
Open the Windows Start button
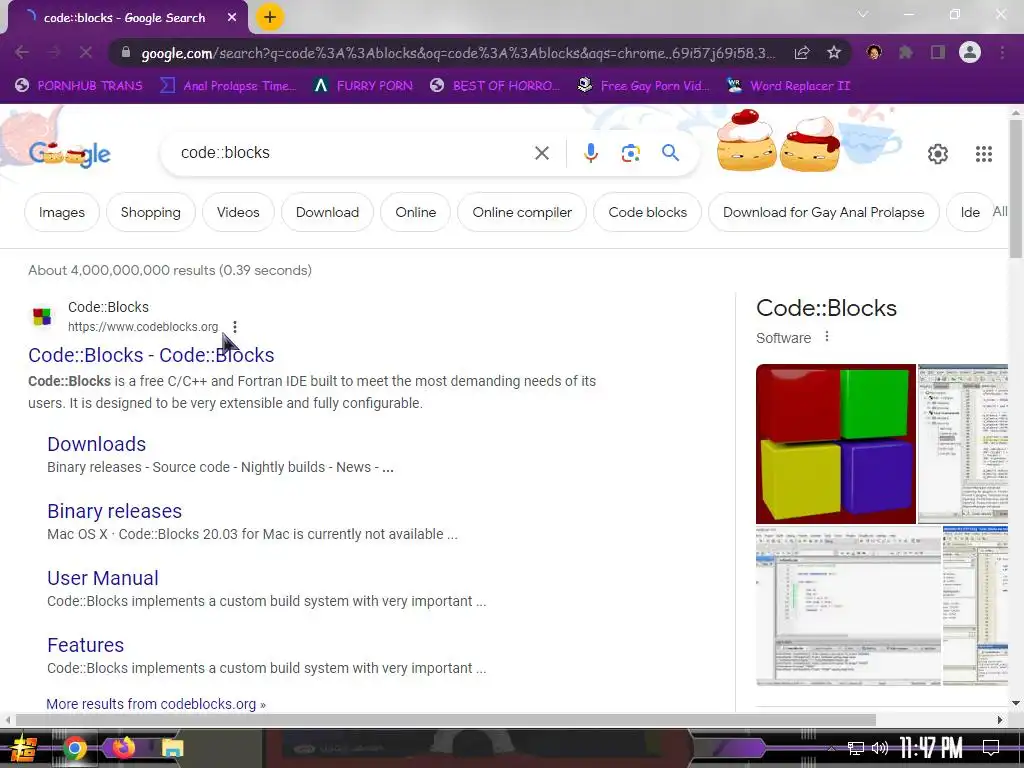(23, 748)
